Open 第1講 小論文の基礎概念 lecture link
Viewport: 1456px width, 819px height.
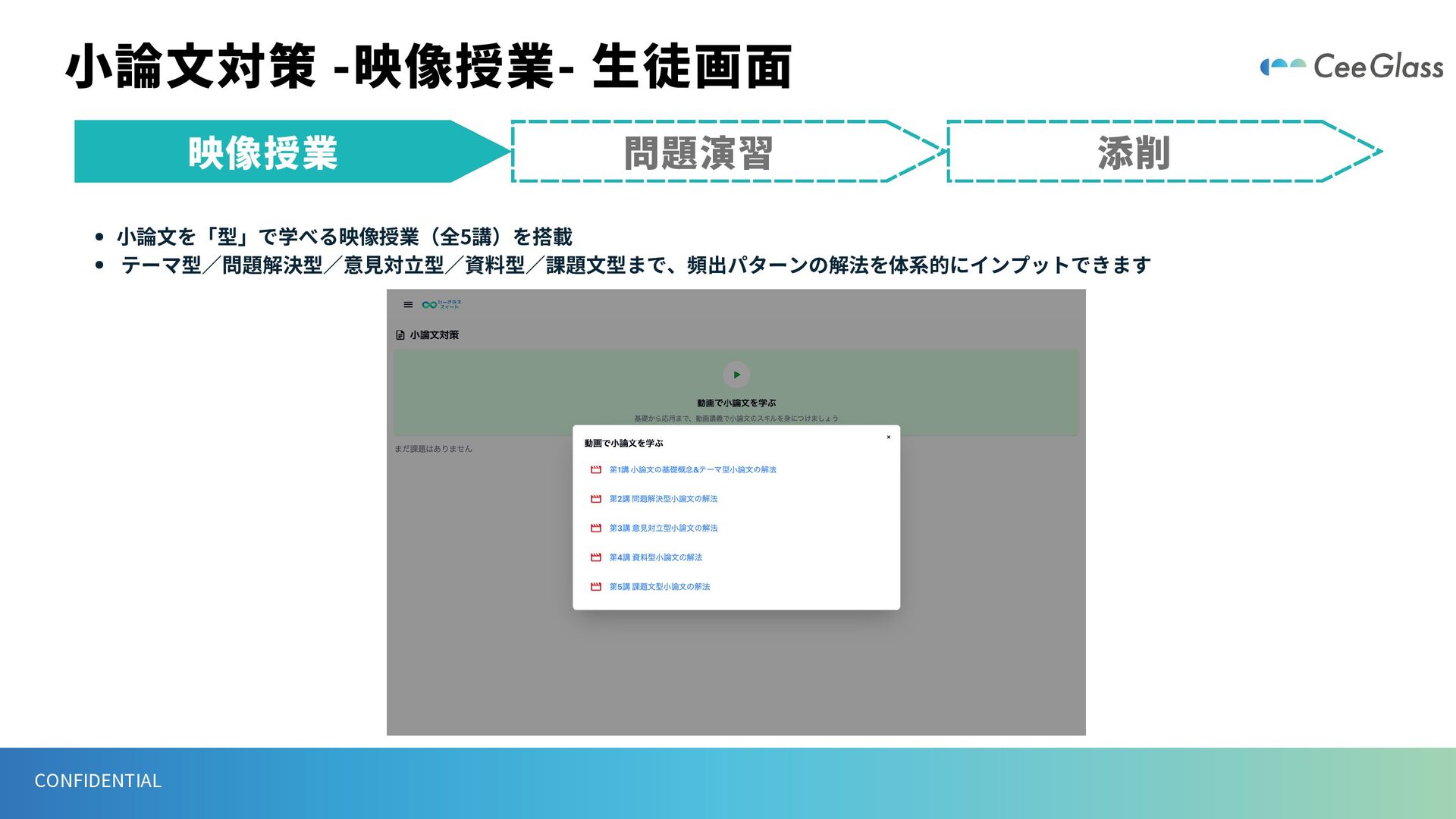(692, 470)
